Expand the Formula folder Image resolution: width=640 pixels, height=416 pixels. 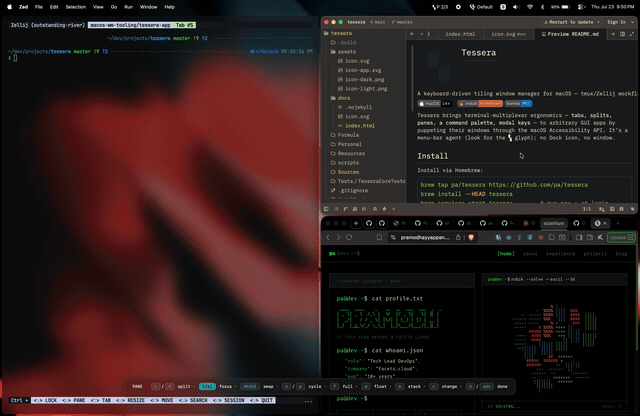point(345,135)
